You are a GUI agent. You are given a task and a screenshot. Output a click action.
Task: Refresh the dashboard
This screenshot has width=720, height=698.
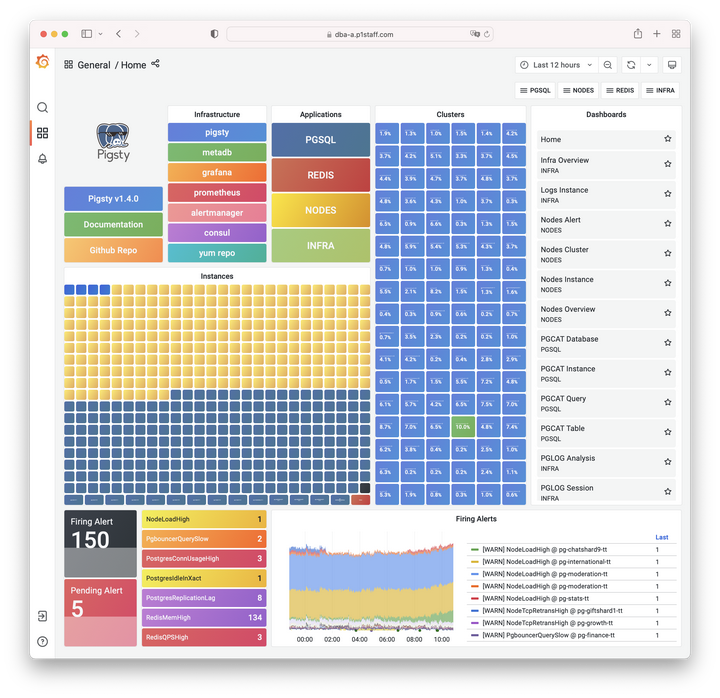pos(631,65)
